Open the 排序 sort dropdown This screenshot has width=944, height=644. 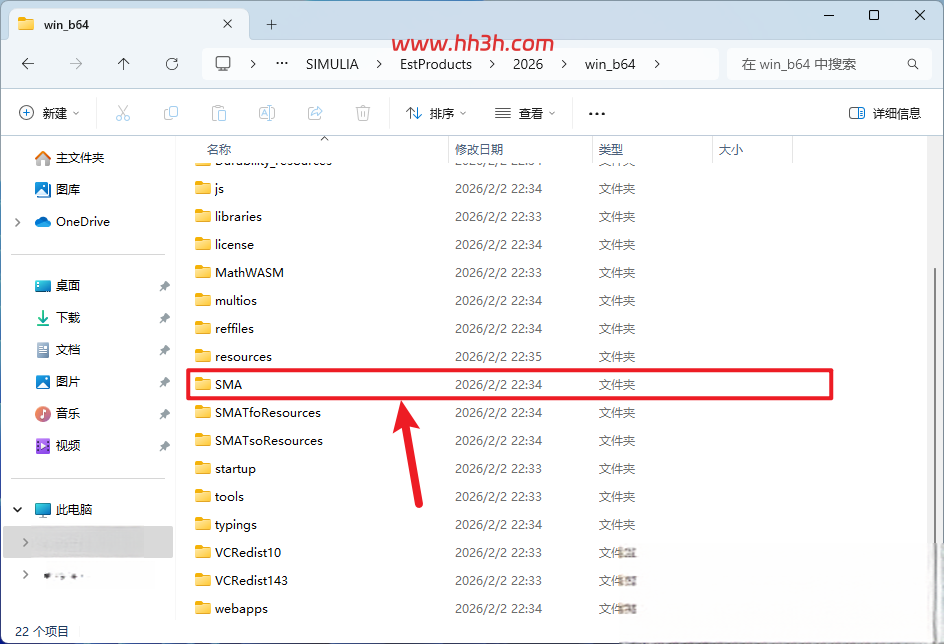(x=436, y=113)
